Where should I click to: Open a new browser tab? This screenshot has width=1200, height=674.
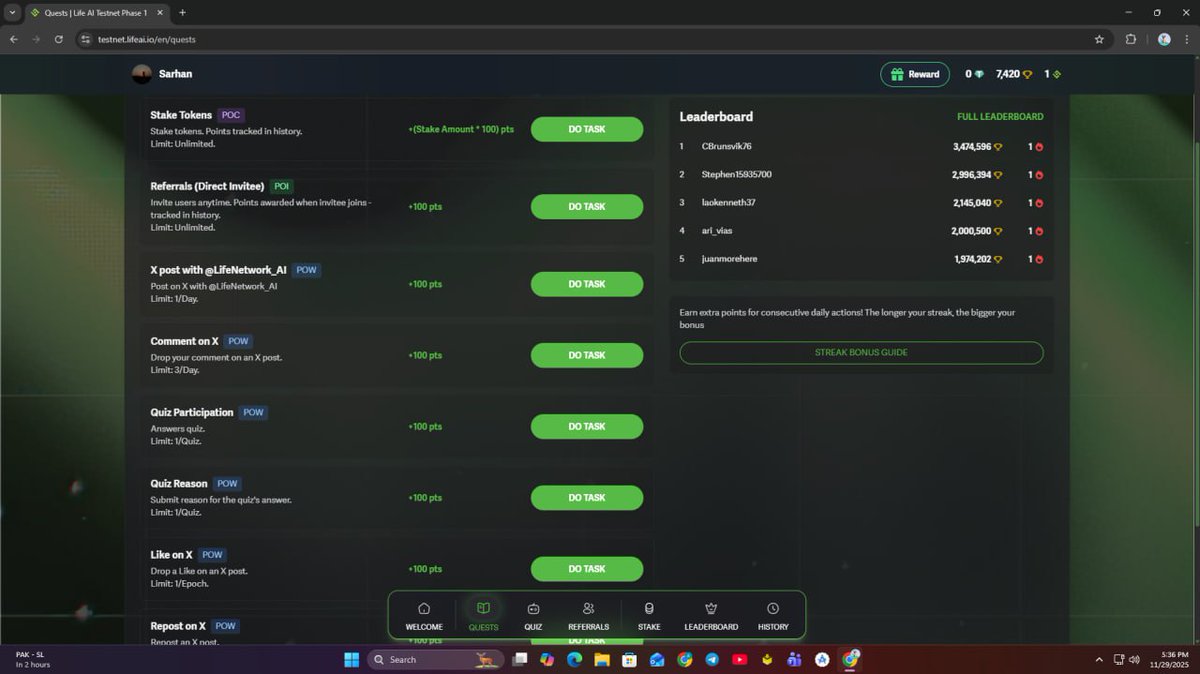coord(182,13)
